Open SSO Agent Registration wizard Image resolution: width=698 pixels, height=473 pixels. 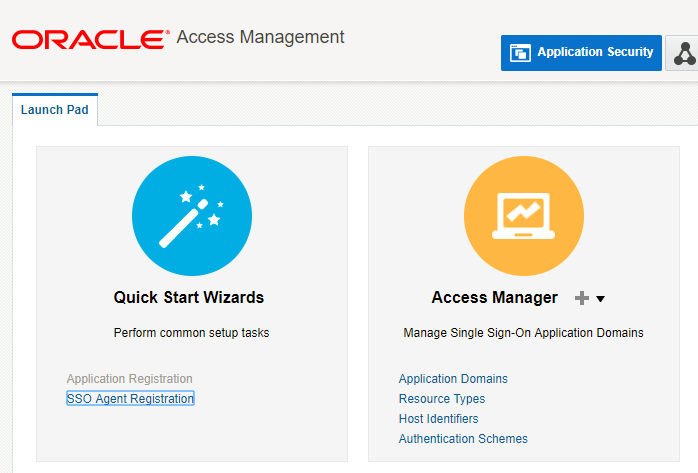[130, 398]
